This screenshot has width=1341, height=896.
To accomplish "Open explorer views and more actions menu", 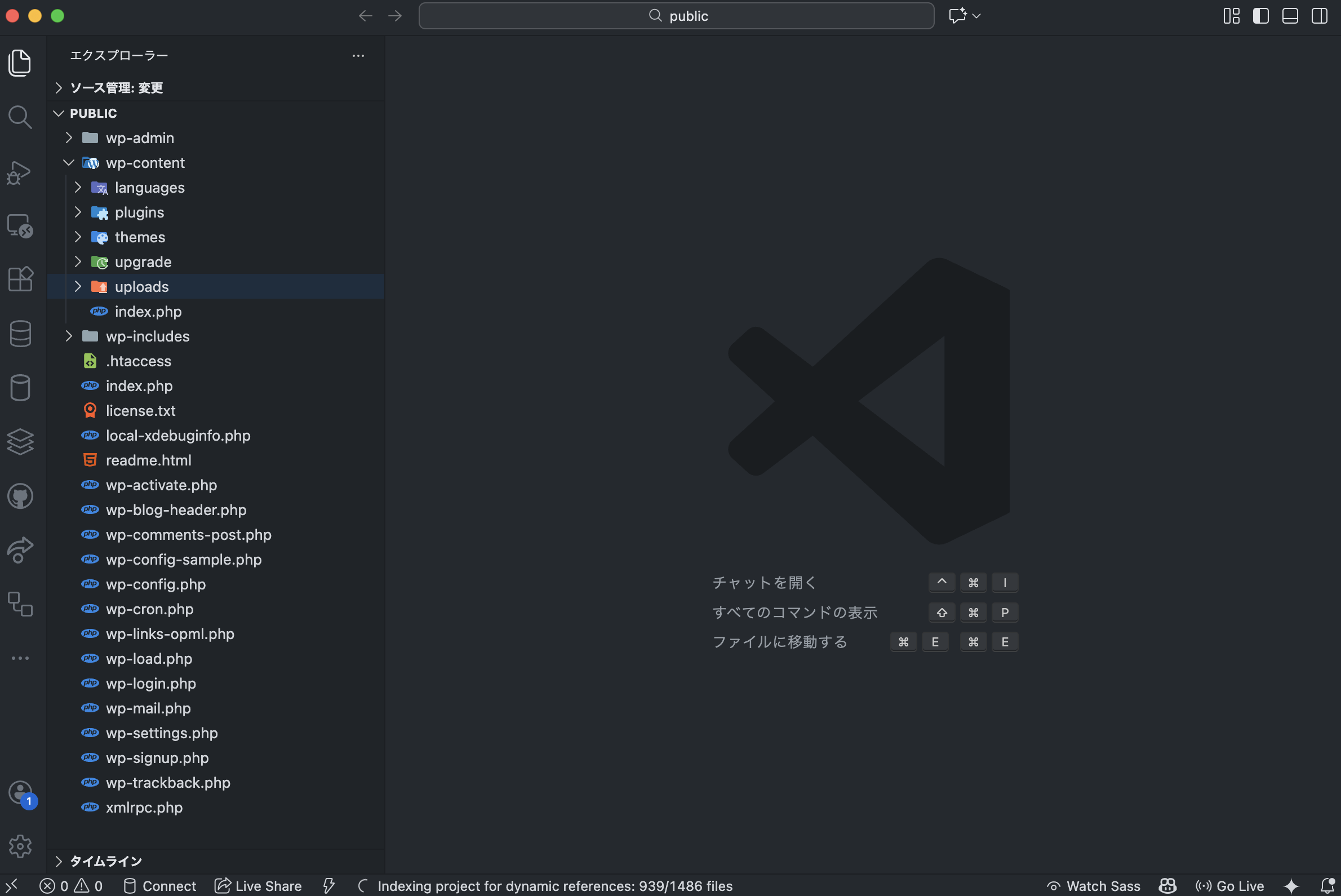I will pos(358,55).
